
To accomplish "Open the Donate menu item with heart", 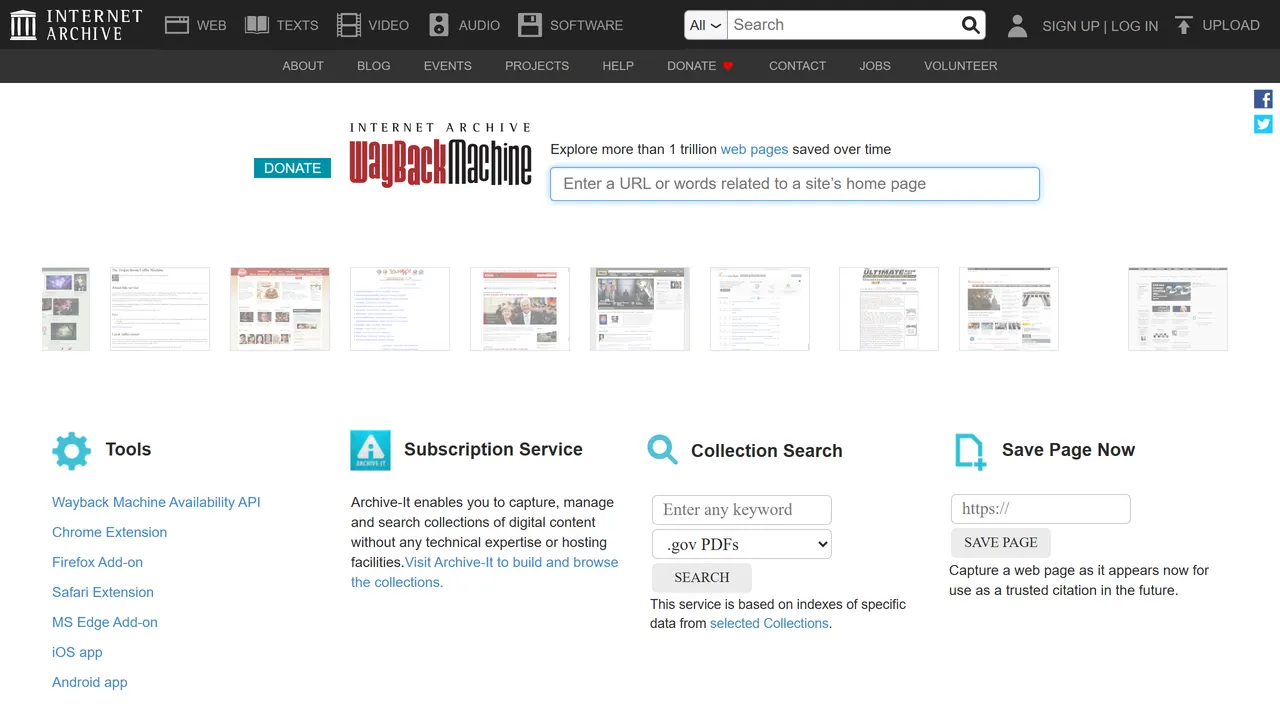I will (701, 66).
